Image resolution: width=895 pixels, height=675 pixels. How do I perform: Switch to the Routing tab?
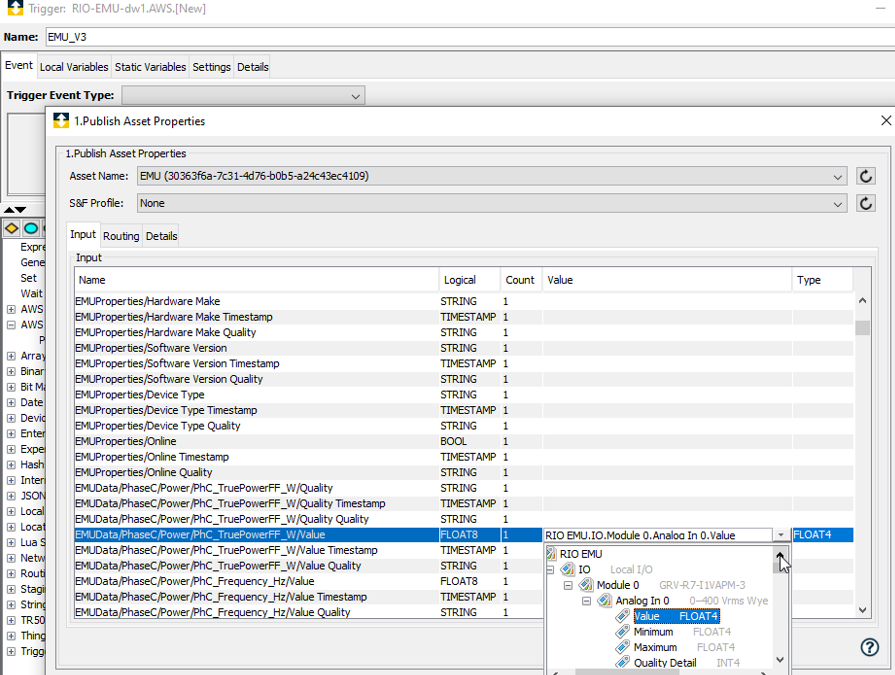(x=121, y=236)
